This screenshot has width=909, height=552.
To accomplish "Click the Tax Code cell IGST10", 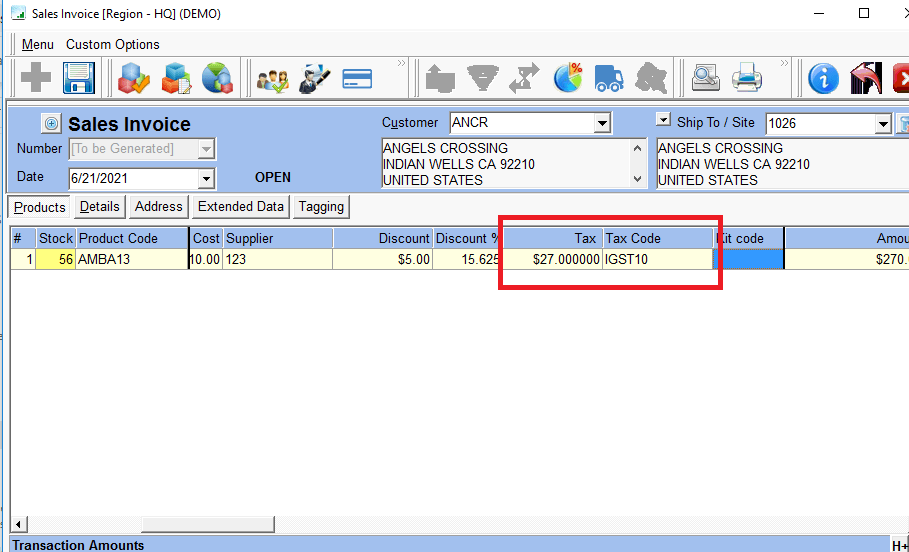I will 656,259.
